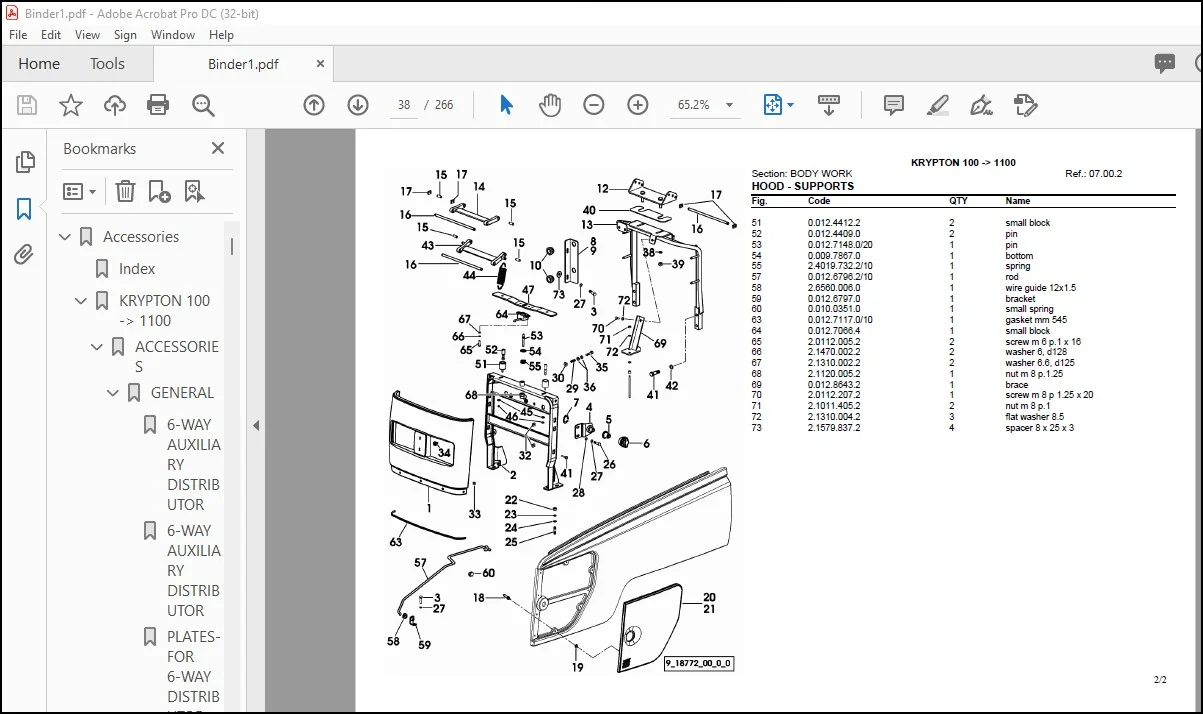This screenshot has width=1203, height=714.
Task: Click the 'gasket mm 545' part name
Action: click(x=1036, y=320)
